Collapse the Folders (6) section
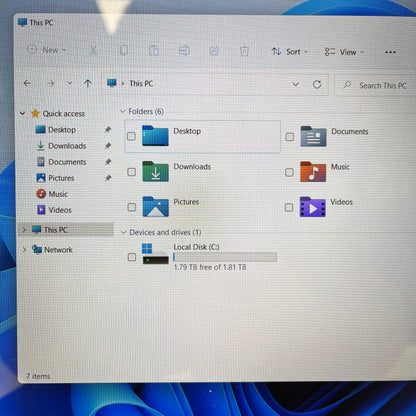This screenshot has width=416, height=416. point(122,111)
